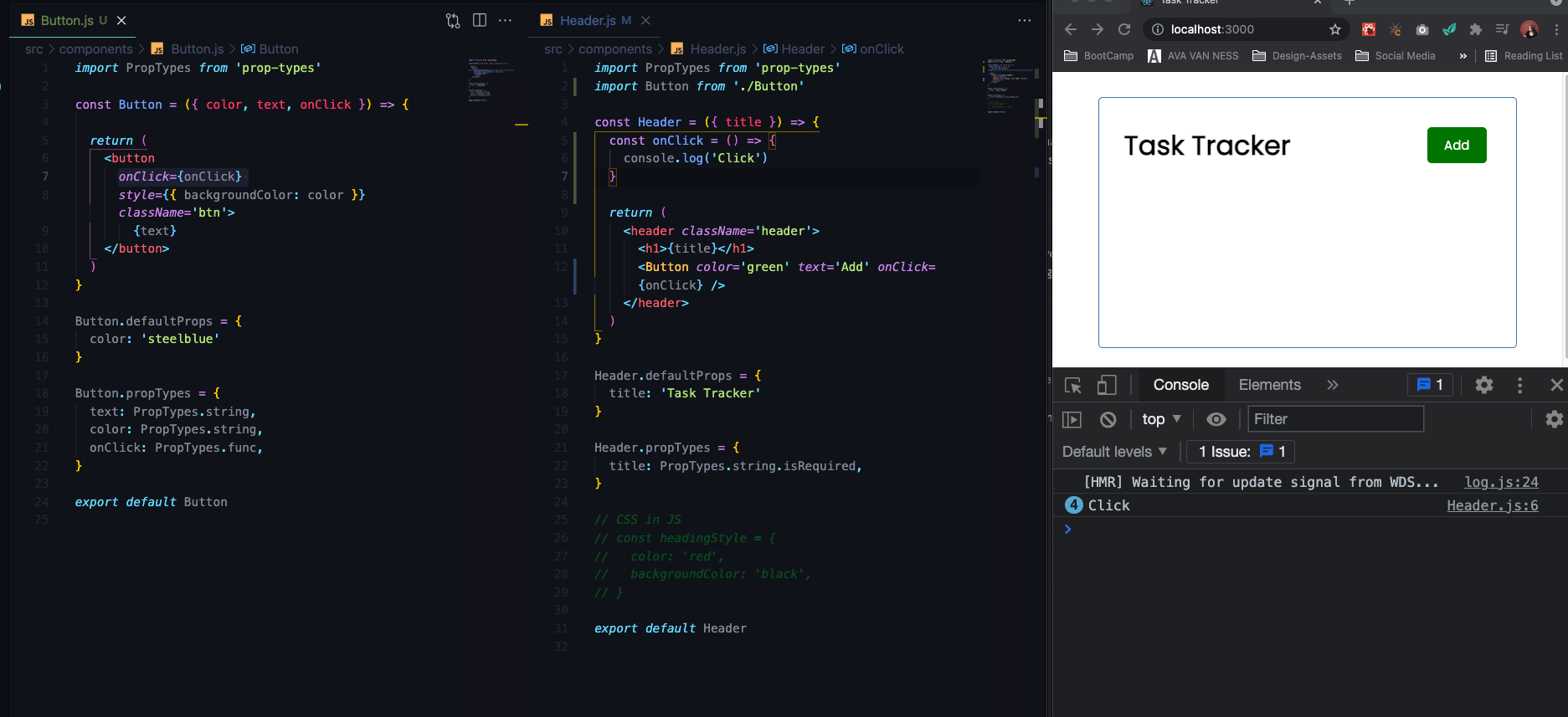Viewport: 1568px width, 717px height.
Task: Click 'Header.js' file breadcrumb in right editor
Action: coord(709,49)
